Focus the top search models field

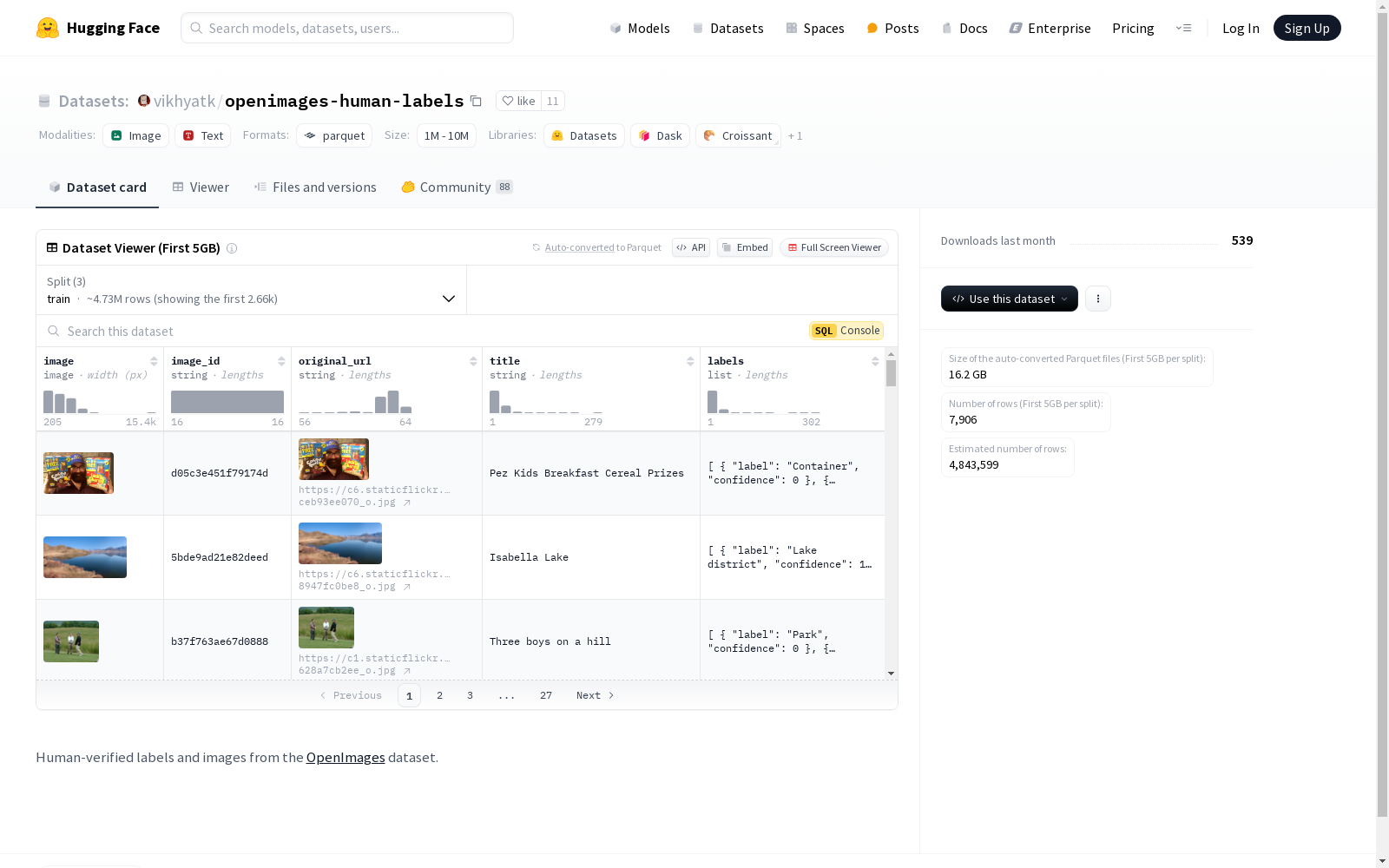347,28
